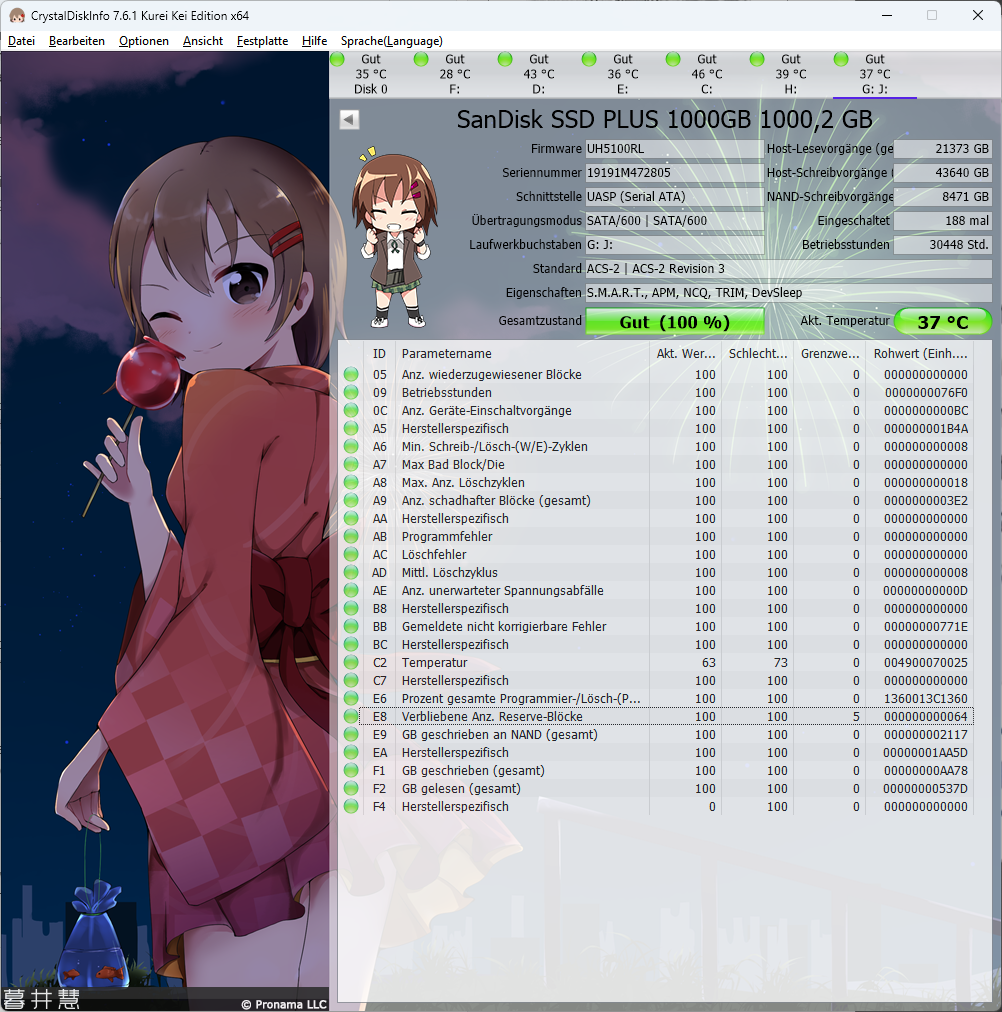The height and width of the screenshot is (1012, 1002).
Task: Click the previous-disk back arrow icon
Action: coord(349,119)
